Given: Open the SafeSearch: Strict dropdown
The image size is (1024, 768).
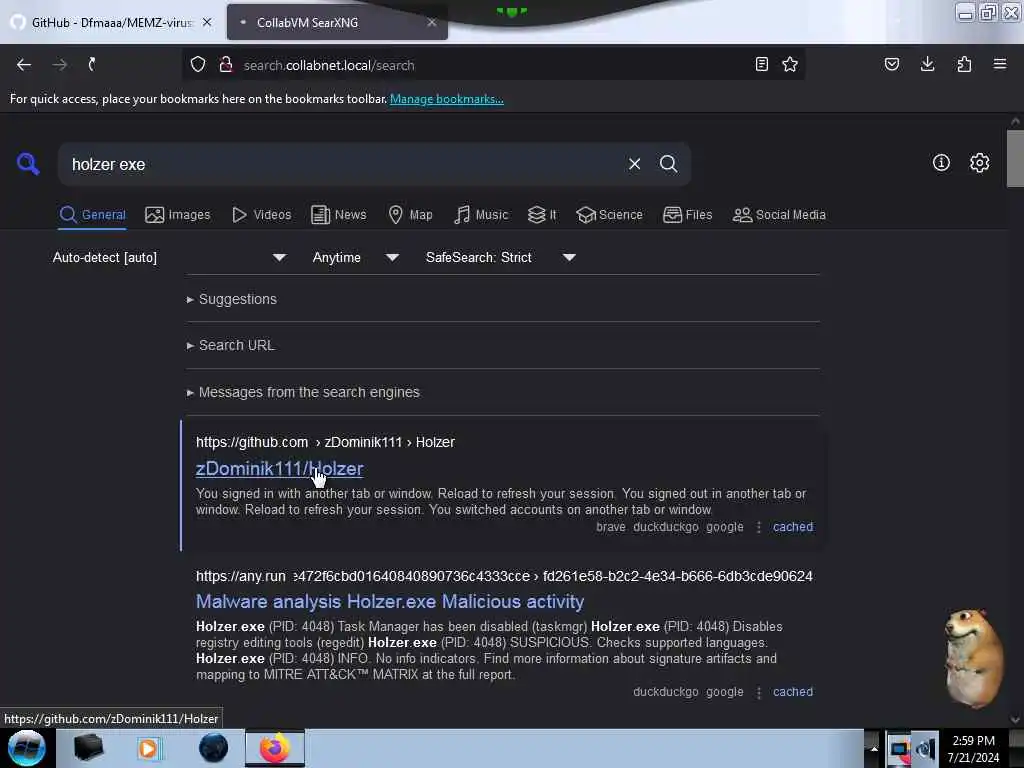Looking at the screenshot, I should tap(500, 257).
